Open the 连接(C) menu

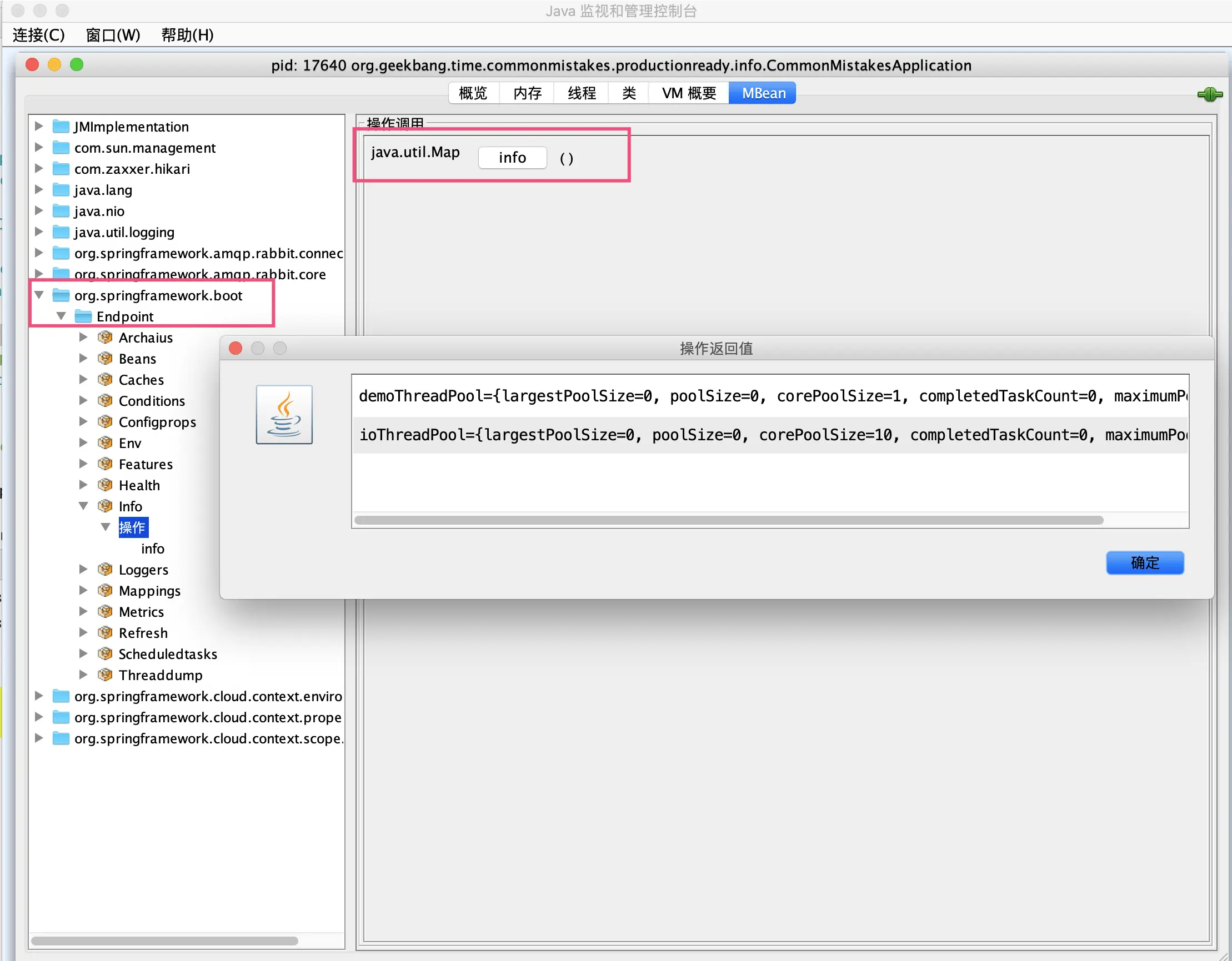point(39,35)
